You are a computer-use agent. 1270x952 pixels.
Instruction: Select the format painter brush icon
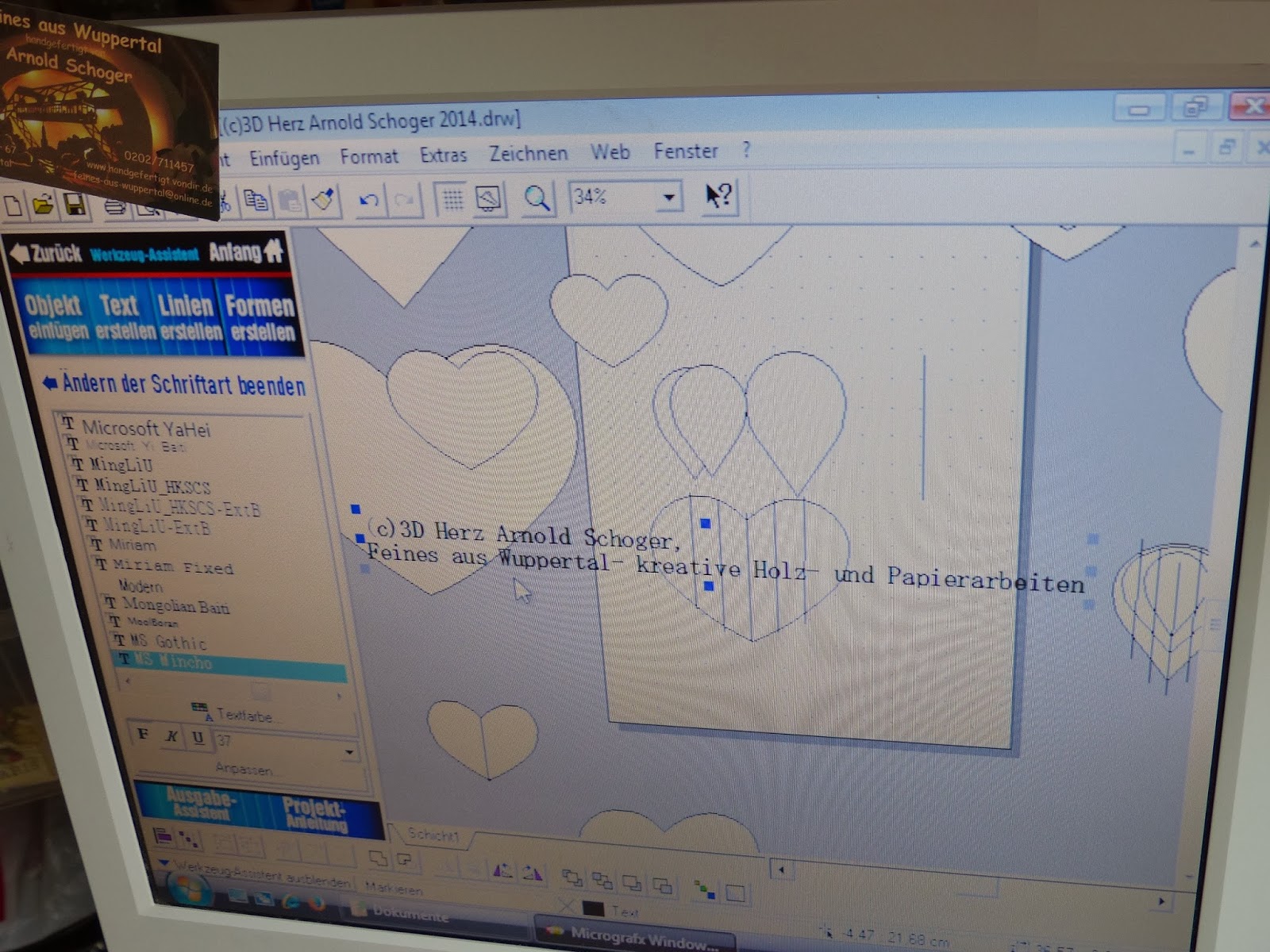click(x=324, y=199)
